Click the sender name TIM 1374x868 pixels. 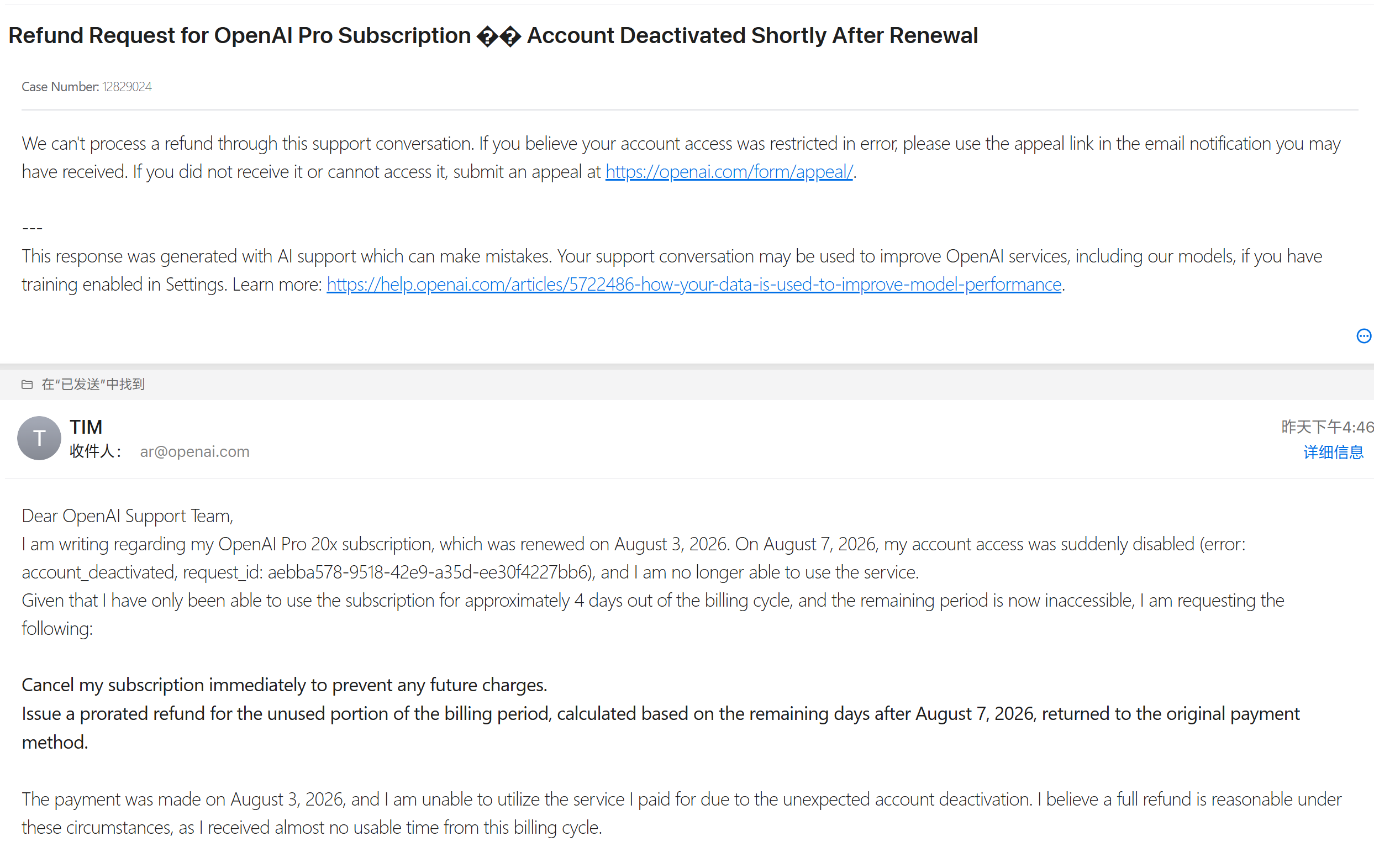click(x=86, y=427)
